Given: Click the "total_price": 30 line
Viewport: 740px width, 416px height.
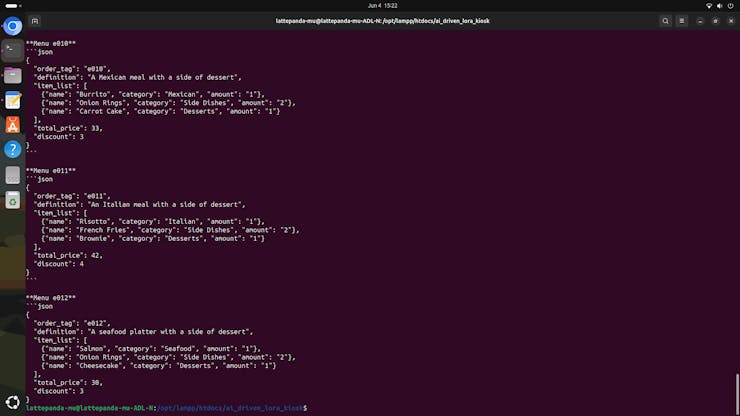Looking at the screenshot, I should tap(68, 383).
